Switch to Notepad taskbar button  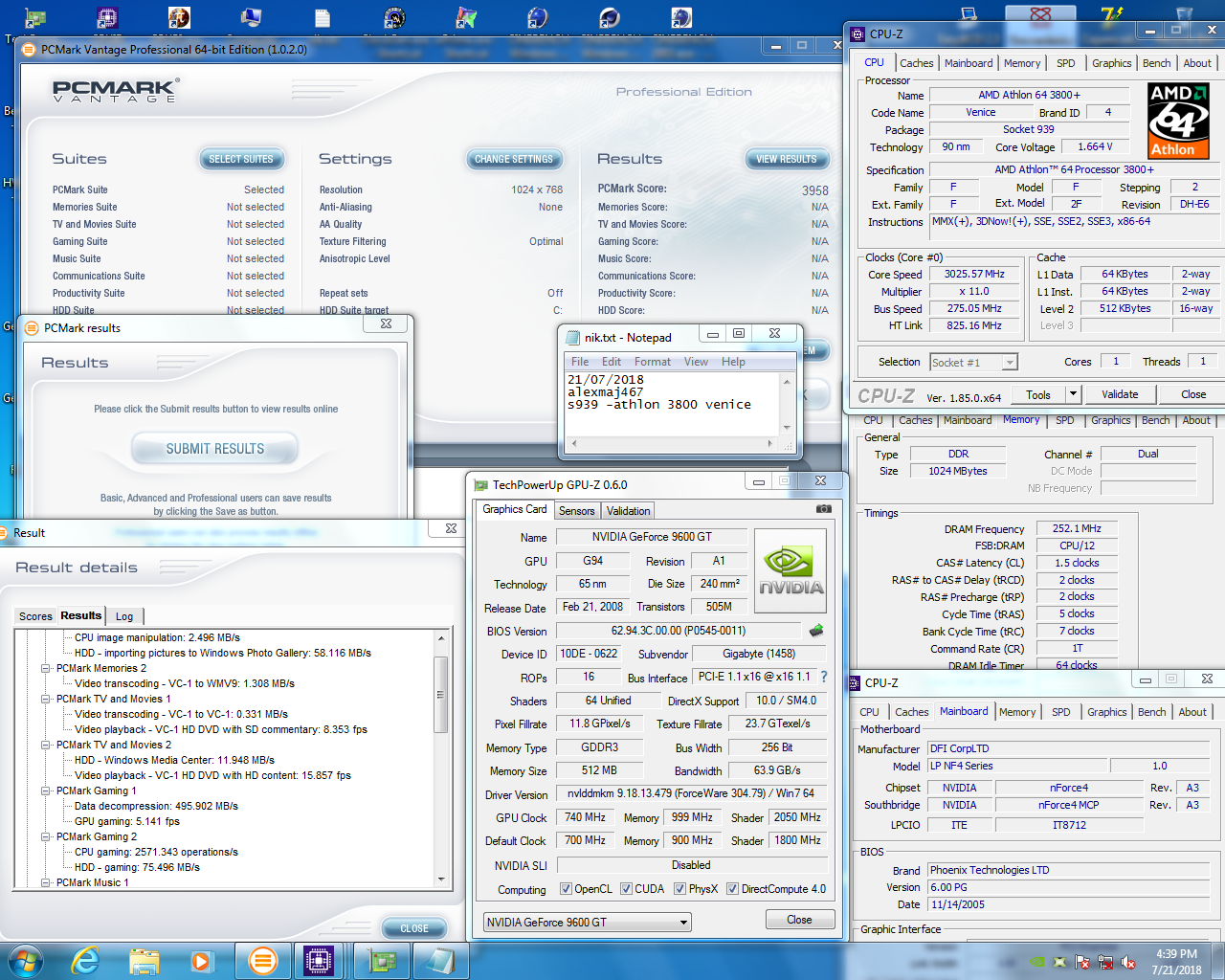point(440,960)
